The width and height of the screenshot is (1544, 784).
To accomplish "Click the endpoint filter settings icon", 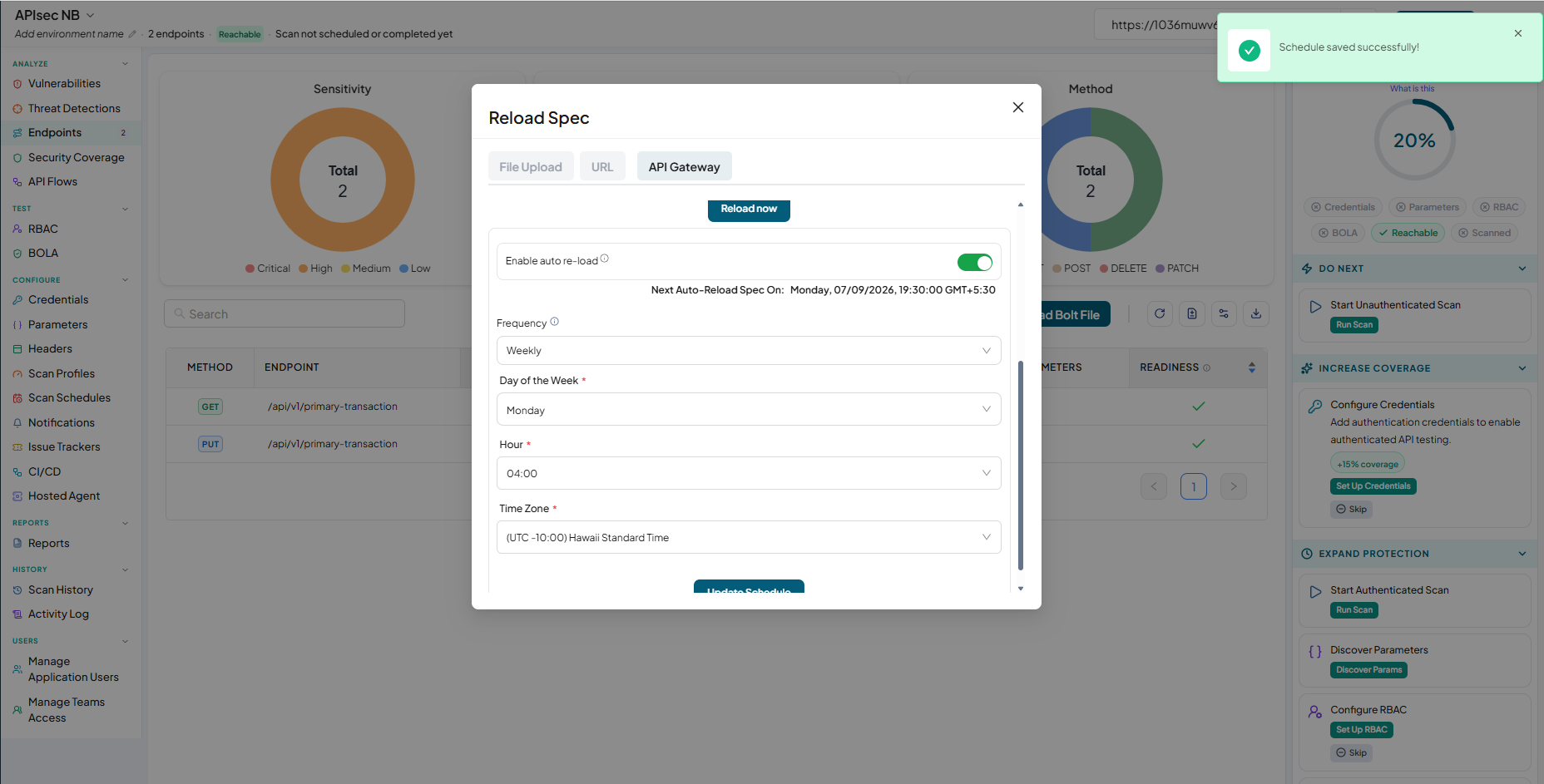I will 1224,313.
